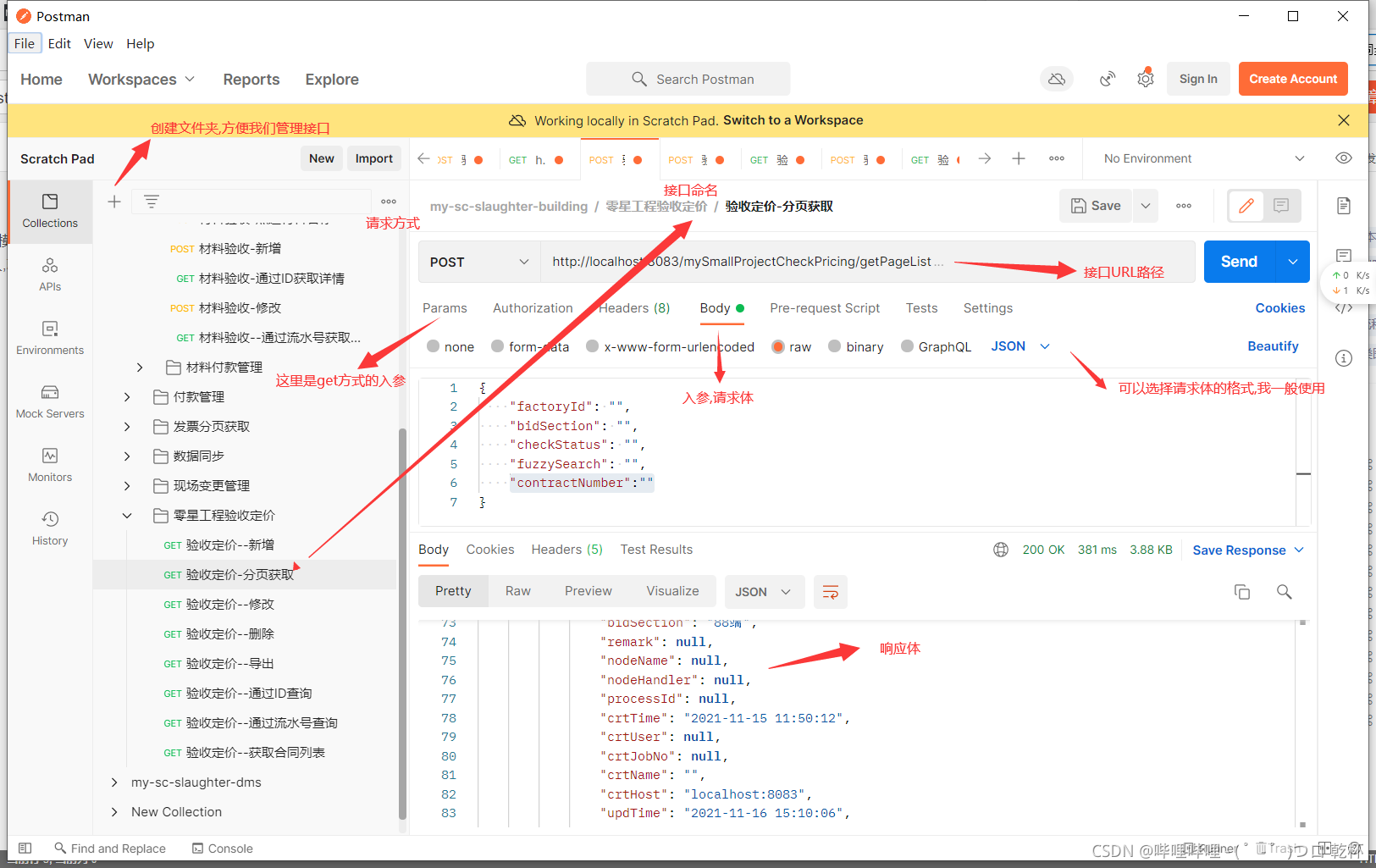Select the none body type
This screenshot has height=868, width=1376.
450,346
